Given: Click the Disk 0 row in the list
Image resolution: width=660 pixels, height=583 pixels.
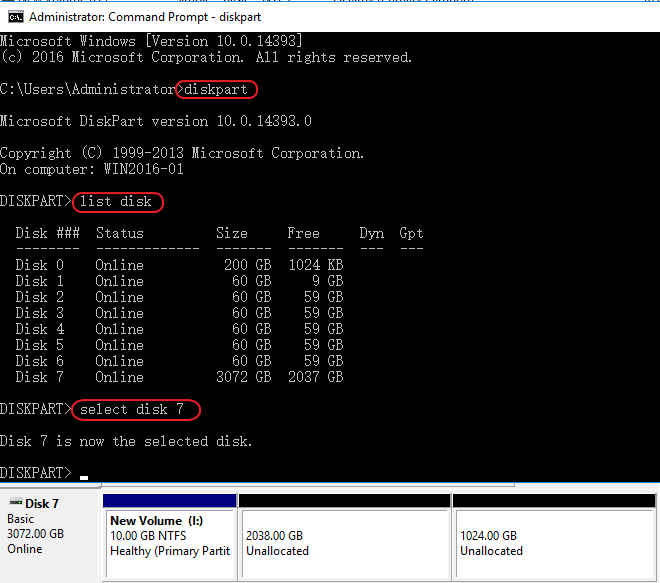Looking at the screenshot, I should 180,265.
